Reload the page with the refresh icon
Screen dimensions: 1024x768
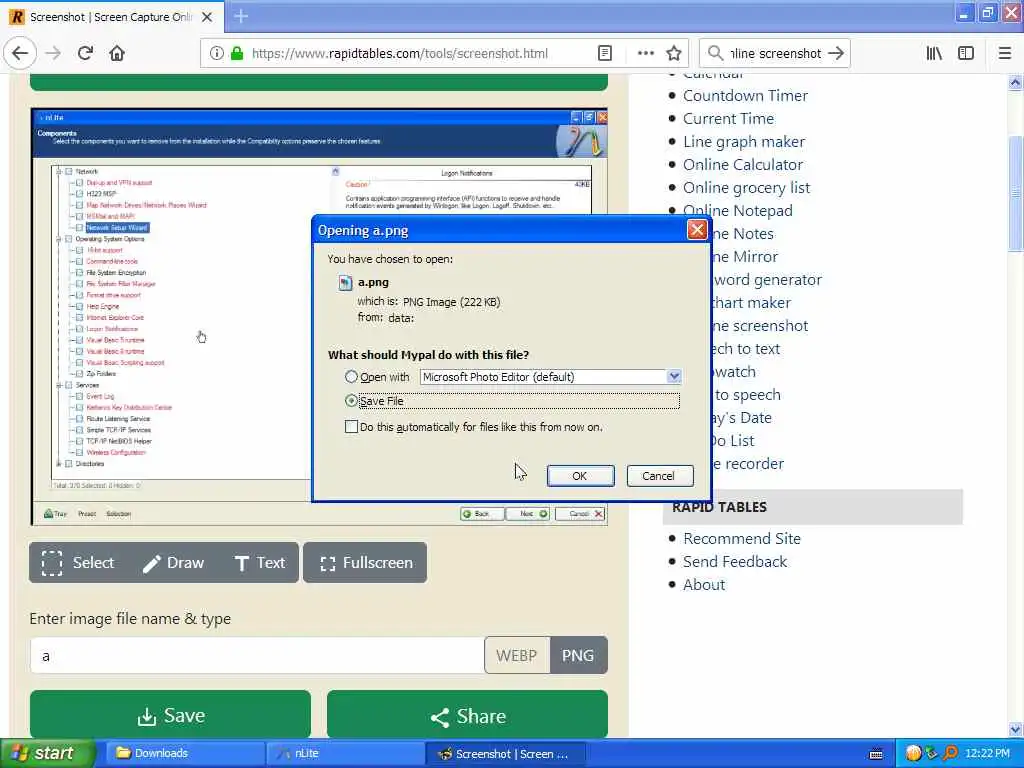[85, 53]
